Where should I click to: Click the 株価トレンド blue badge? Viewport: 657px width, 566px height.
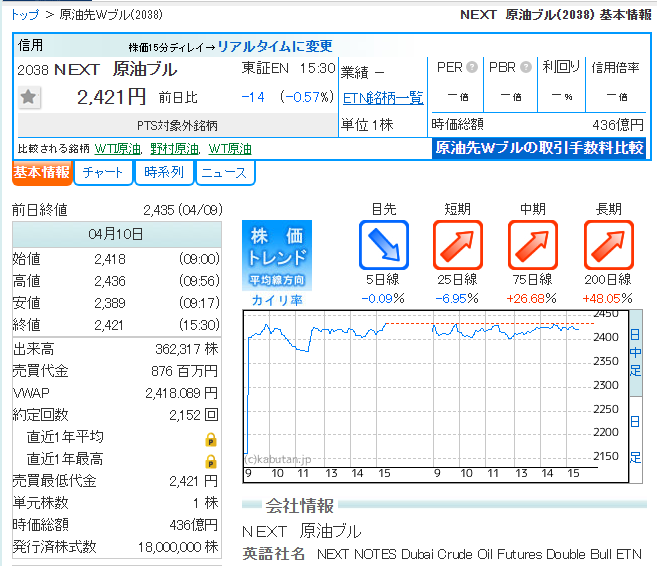point(277,255)
